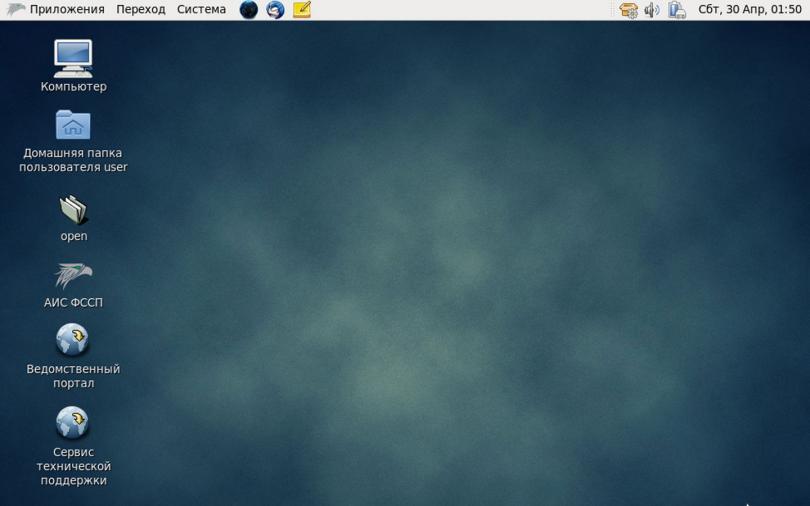Select the Компьютер desktop icon
The image size is (810, 506).
coord(73,58)
